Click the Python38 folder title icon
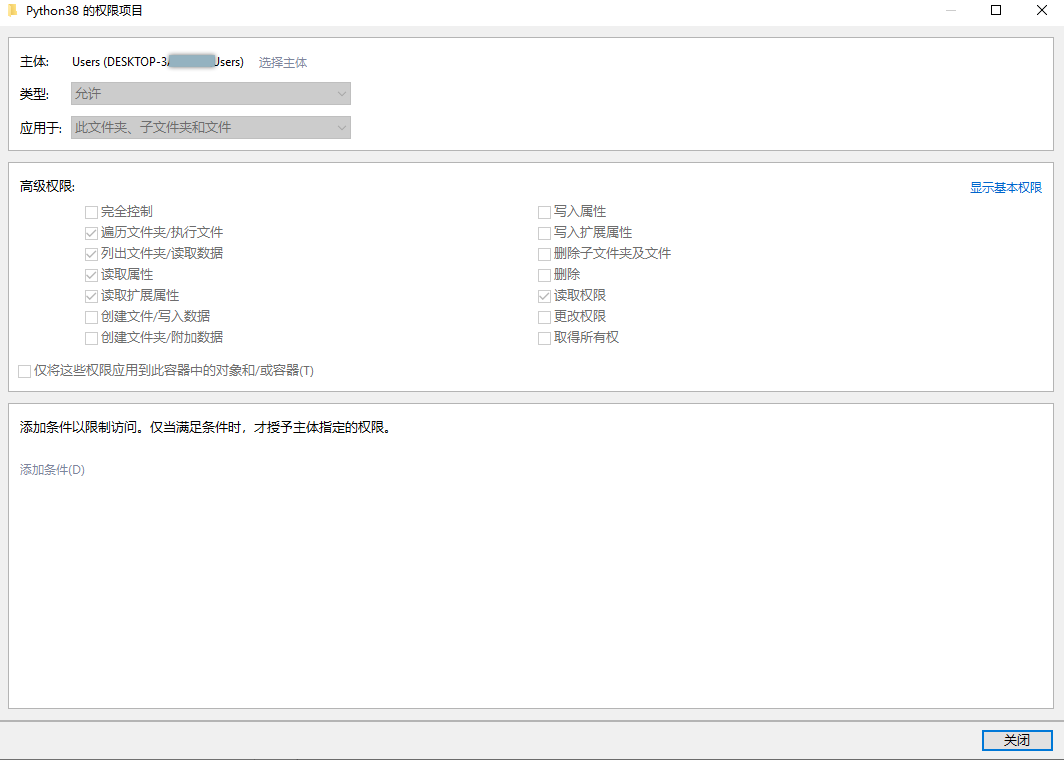 [12, 11]
